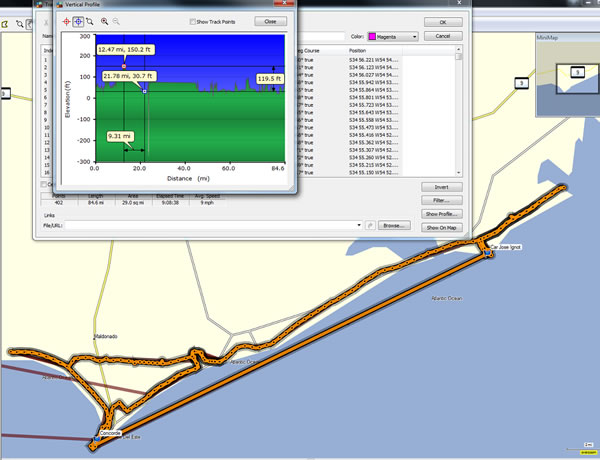The width and height of the screenshot is (600, 460).
Task: Toggle the checkbox below the track list
Action: pos(44,184)
